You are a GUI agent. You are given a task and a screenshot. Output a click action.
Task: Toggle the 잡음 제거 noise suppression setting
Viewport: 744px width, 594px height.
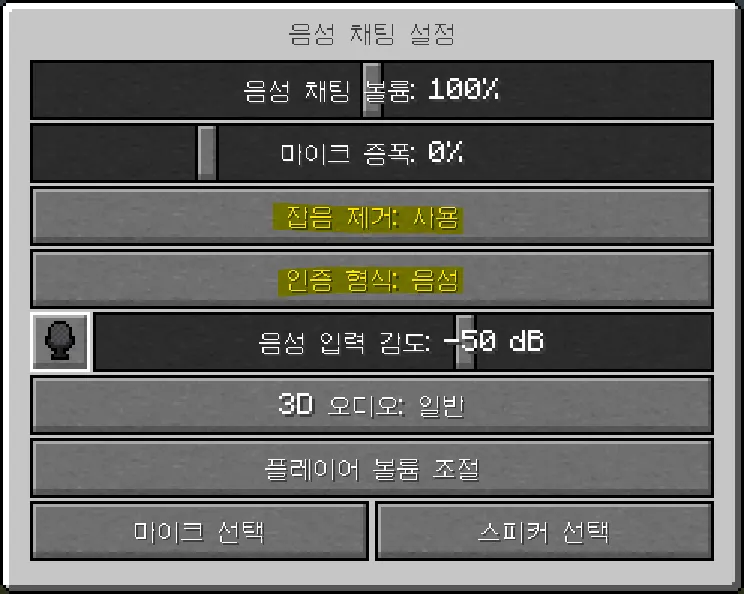point(372,216)
